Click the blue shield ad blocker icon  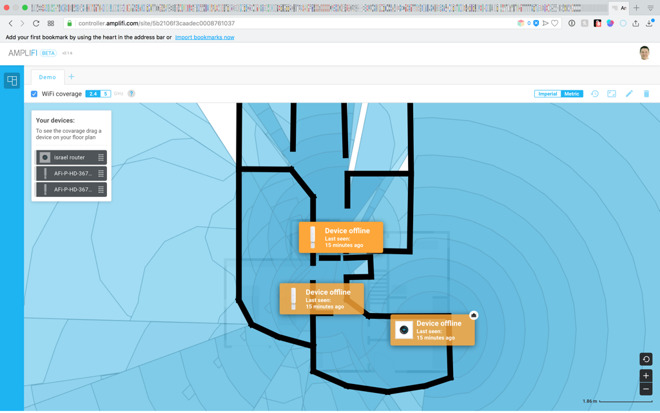536,24
